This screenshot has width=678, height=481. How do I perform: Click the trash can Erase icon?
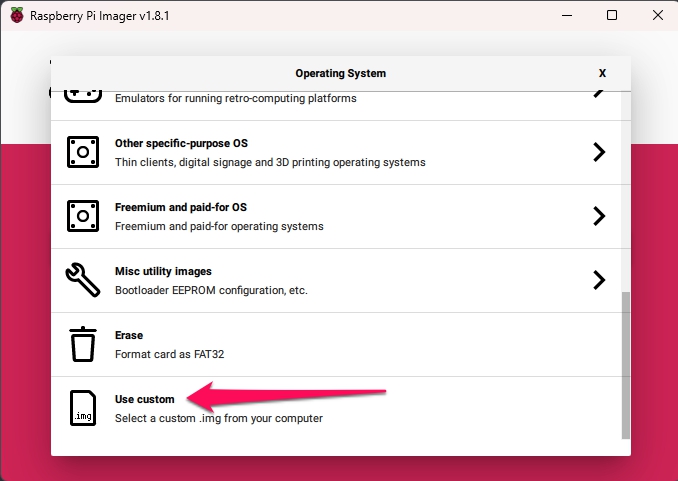coord(83,344)
